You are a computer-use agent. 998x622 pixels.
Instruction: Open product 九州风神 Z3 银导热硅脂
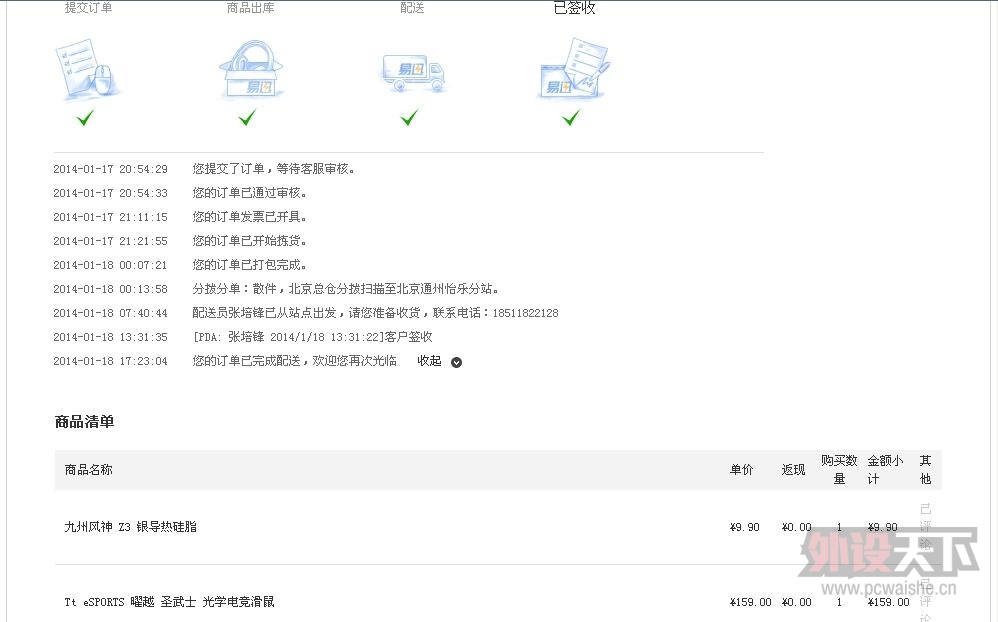click(130, 527)
